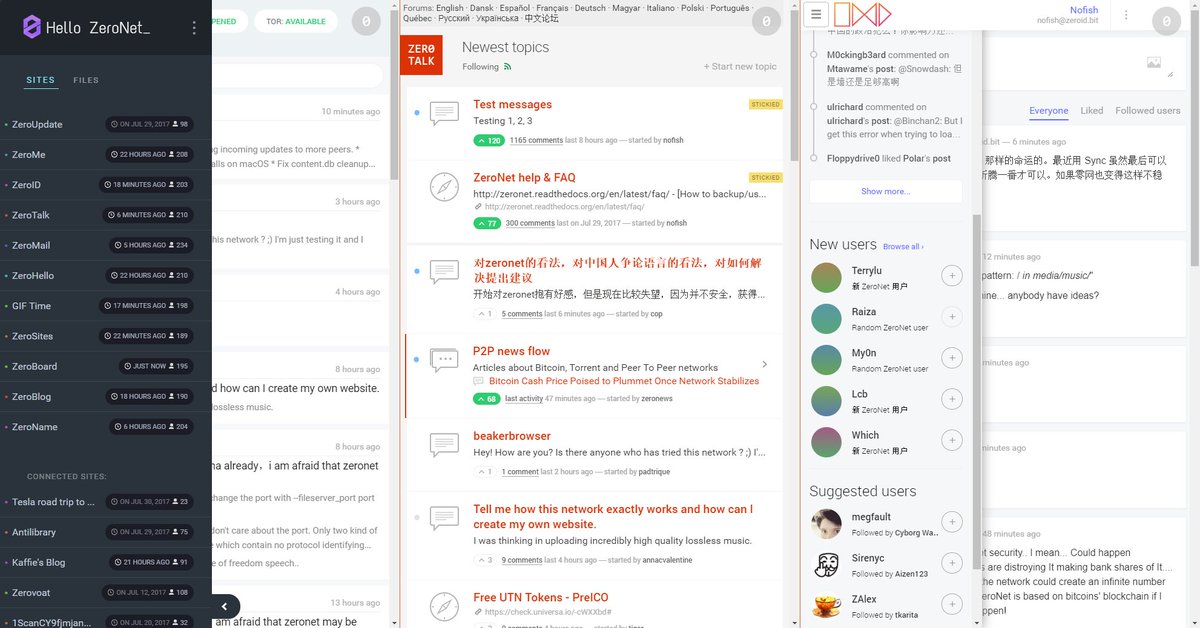Click the Browse all link beside New users
This screenshot has width=1200, height=628.
coord(903,246)
